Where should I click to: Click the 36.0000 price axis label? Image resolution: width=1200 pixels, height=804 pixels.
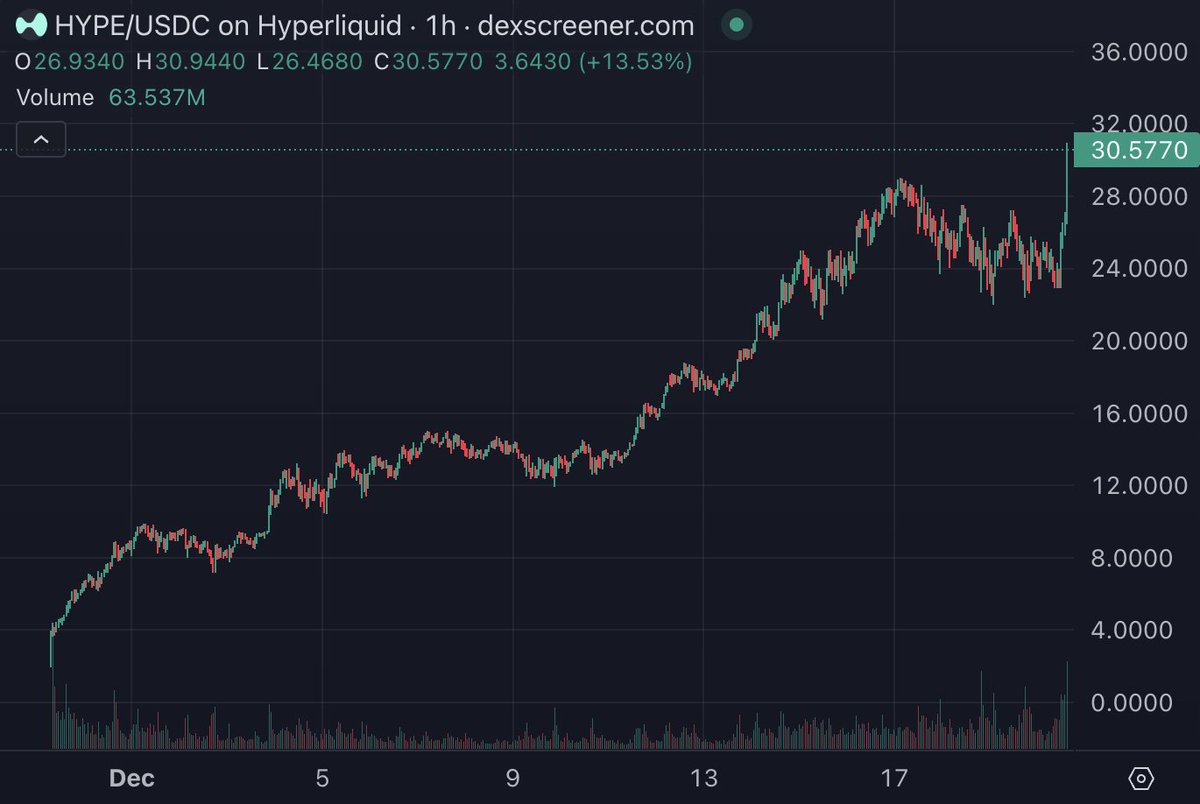1139,52
